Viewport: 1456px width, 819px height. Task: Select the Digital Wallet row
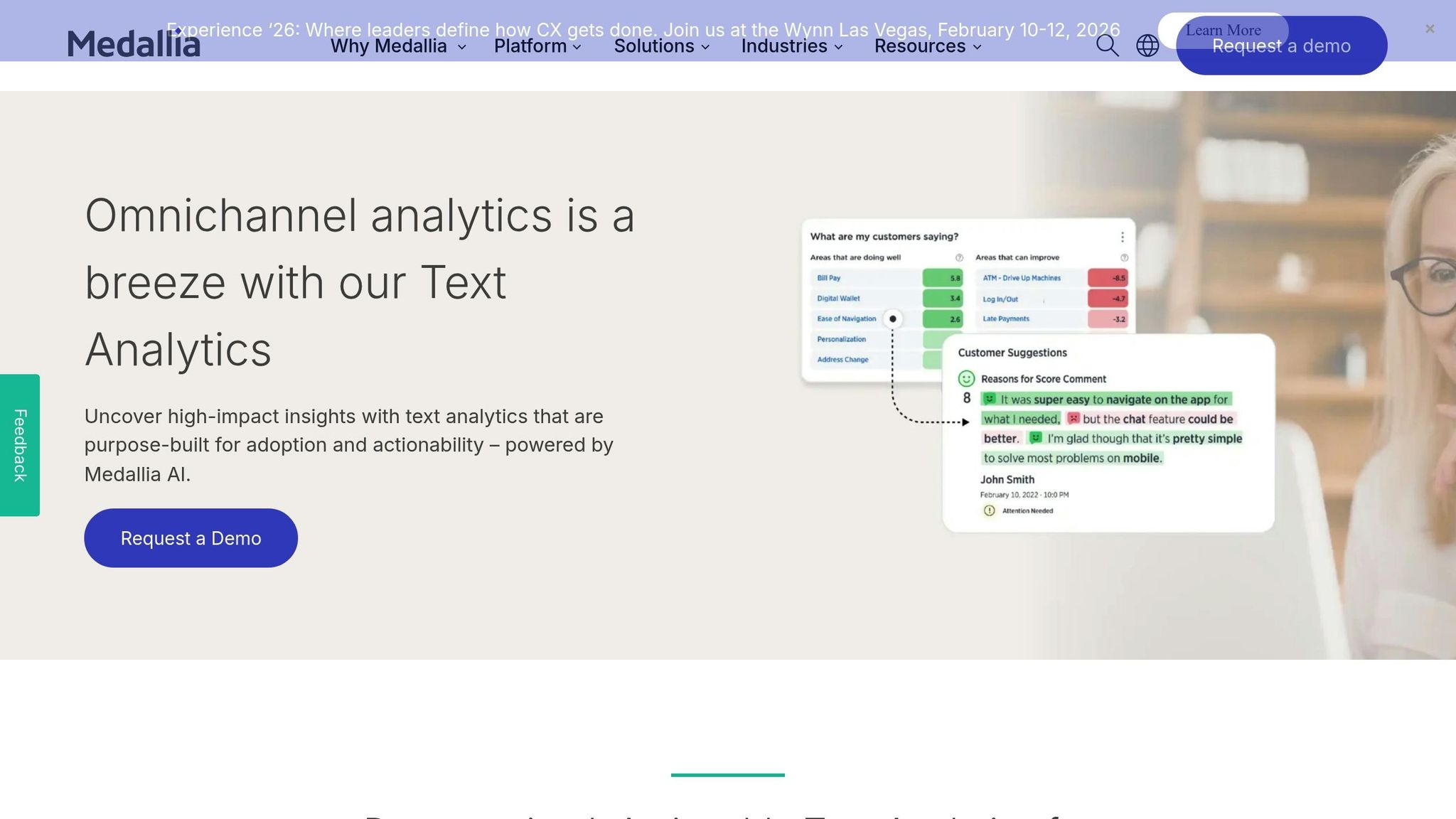pyautogui.click(x=887, y=299)
